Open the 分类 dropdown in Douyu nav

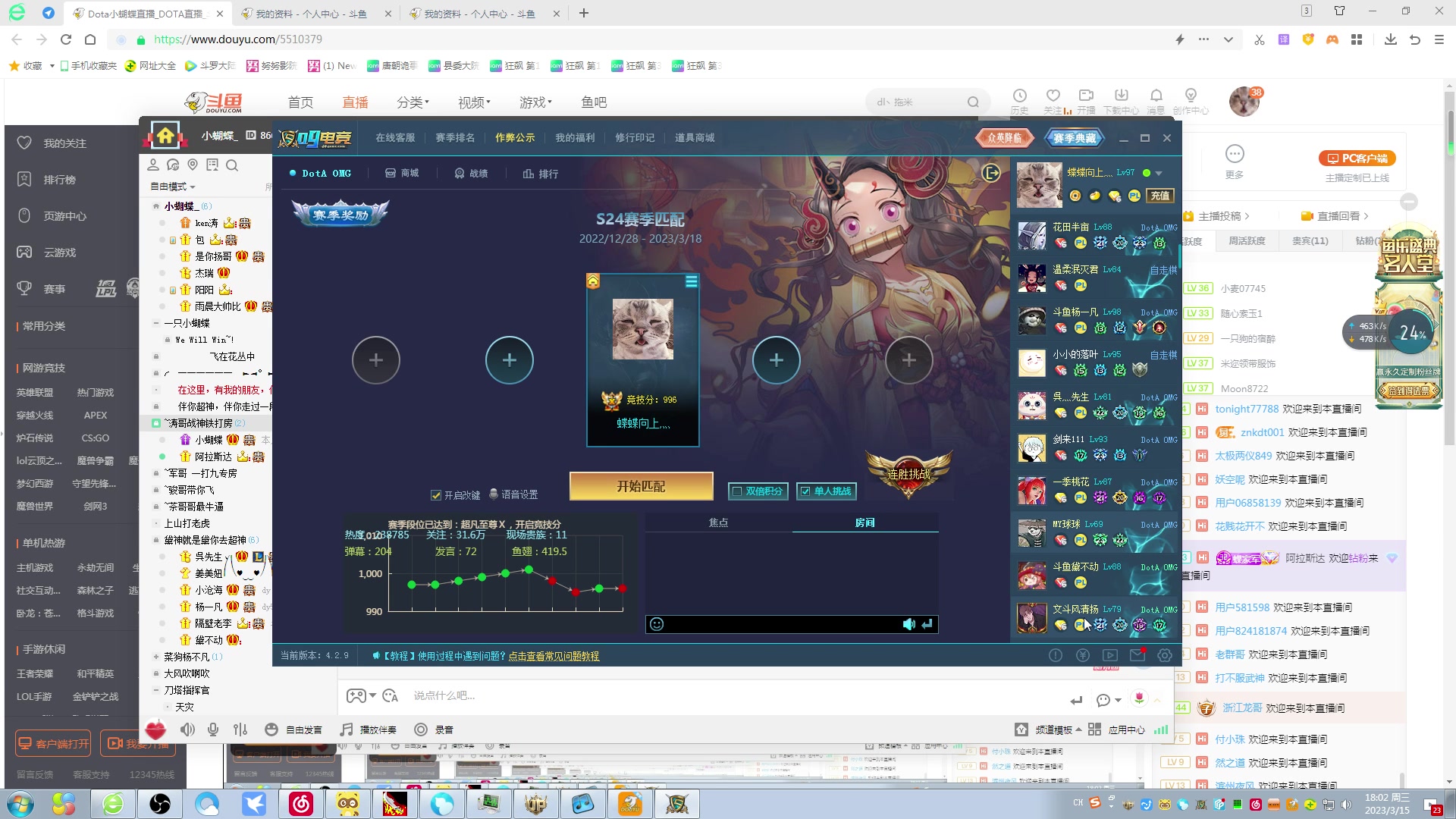[x=413, y=102]
